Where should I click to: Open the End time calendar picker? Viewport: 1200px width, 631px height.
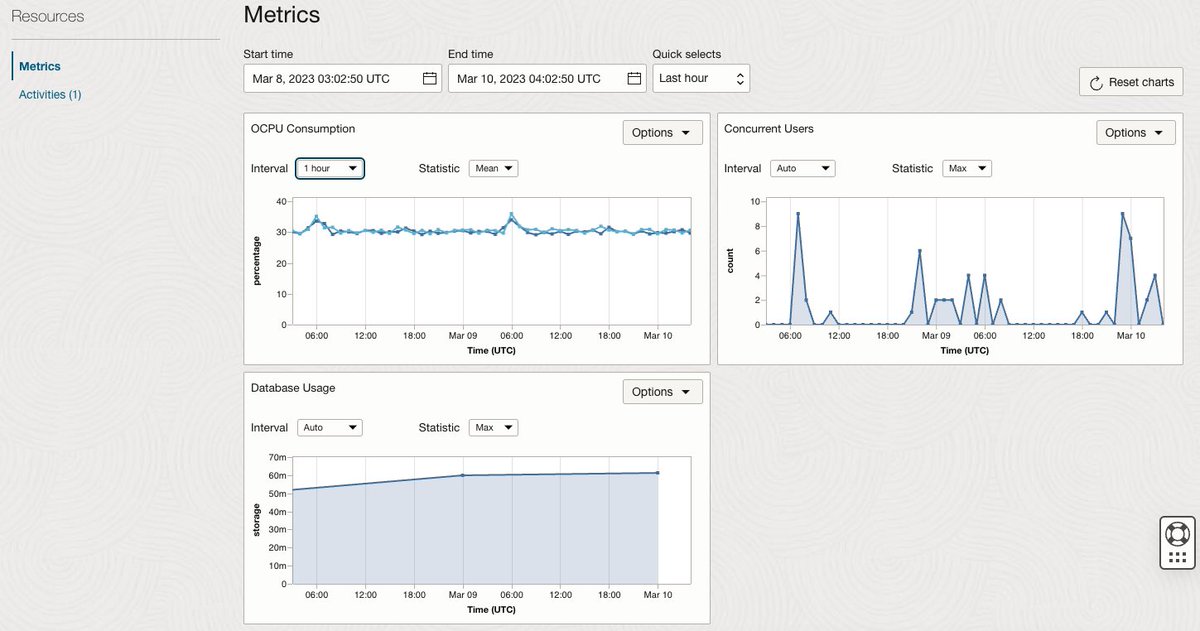[634, 78]
